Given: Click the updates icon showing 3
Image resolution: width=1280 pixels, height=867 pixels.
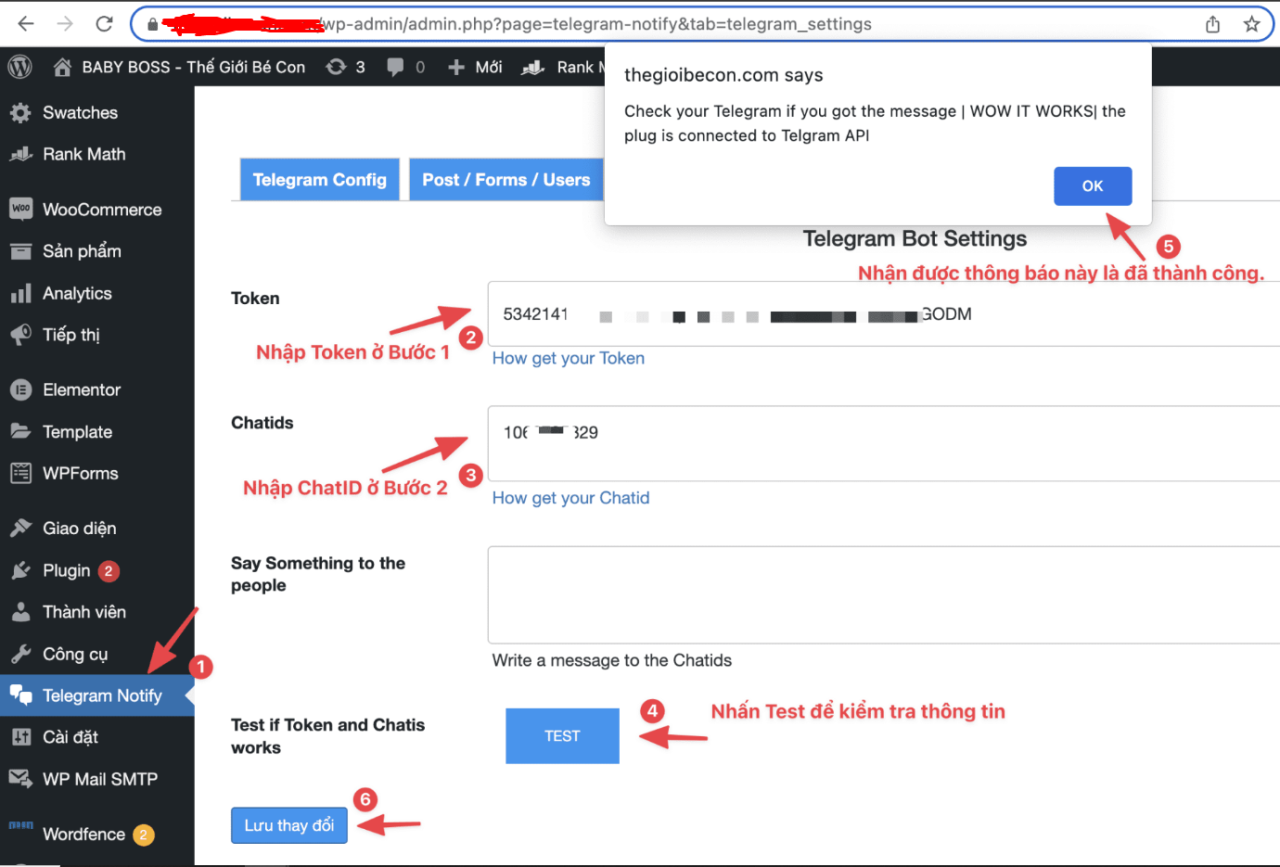Looking at the screenshot, I should pyautogui.click(x=337, y=67).
